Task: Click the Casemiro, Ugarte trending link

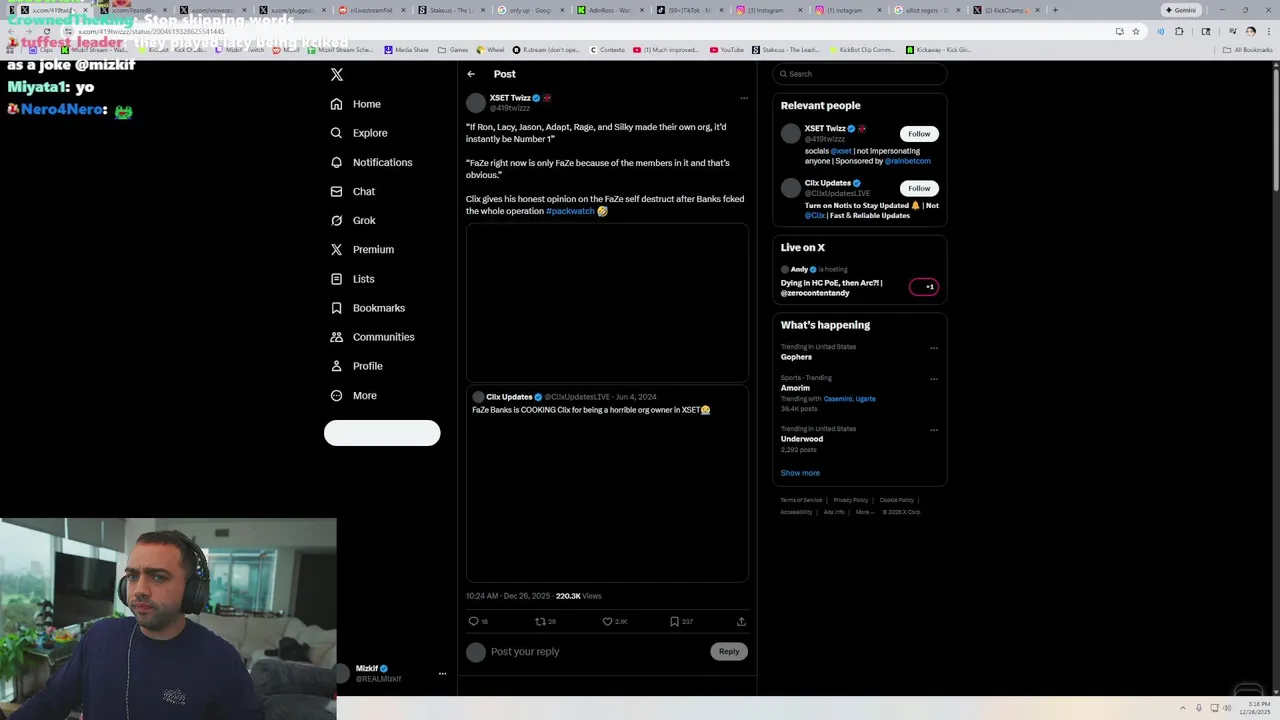Action: point(849,399)
